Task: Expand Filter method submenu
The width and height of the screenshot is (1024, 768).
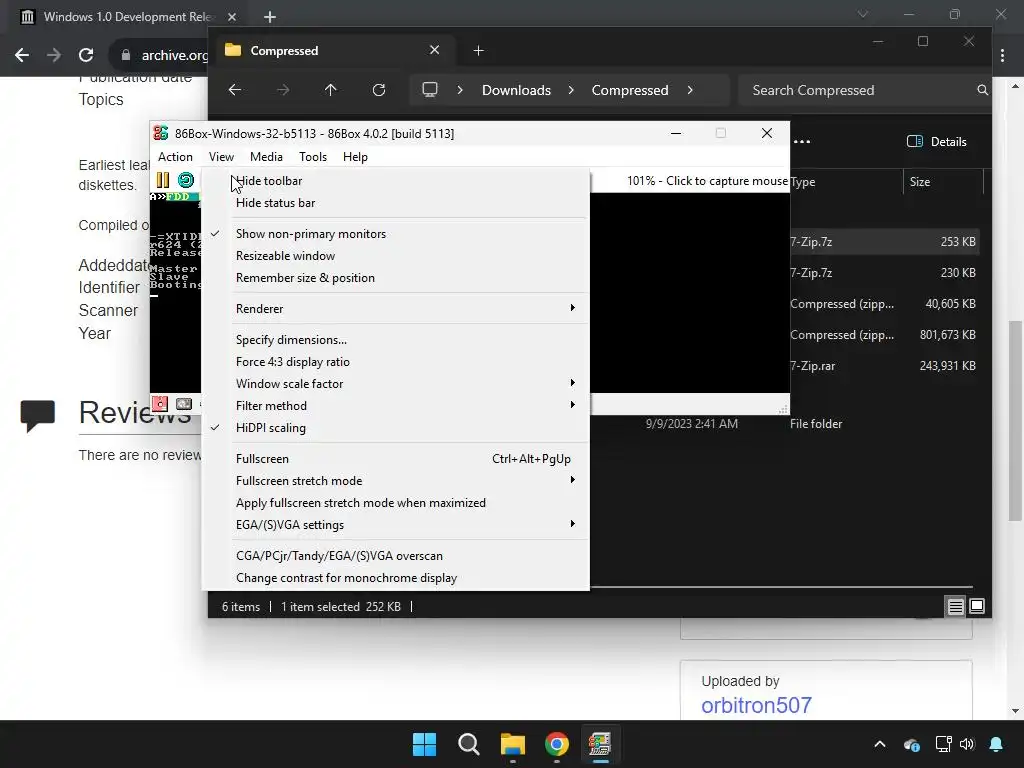Action: [395, 406]
